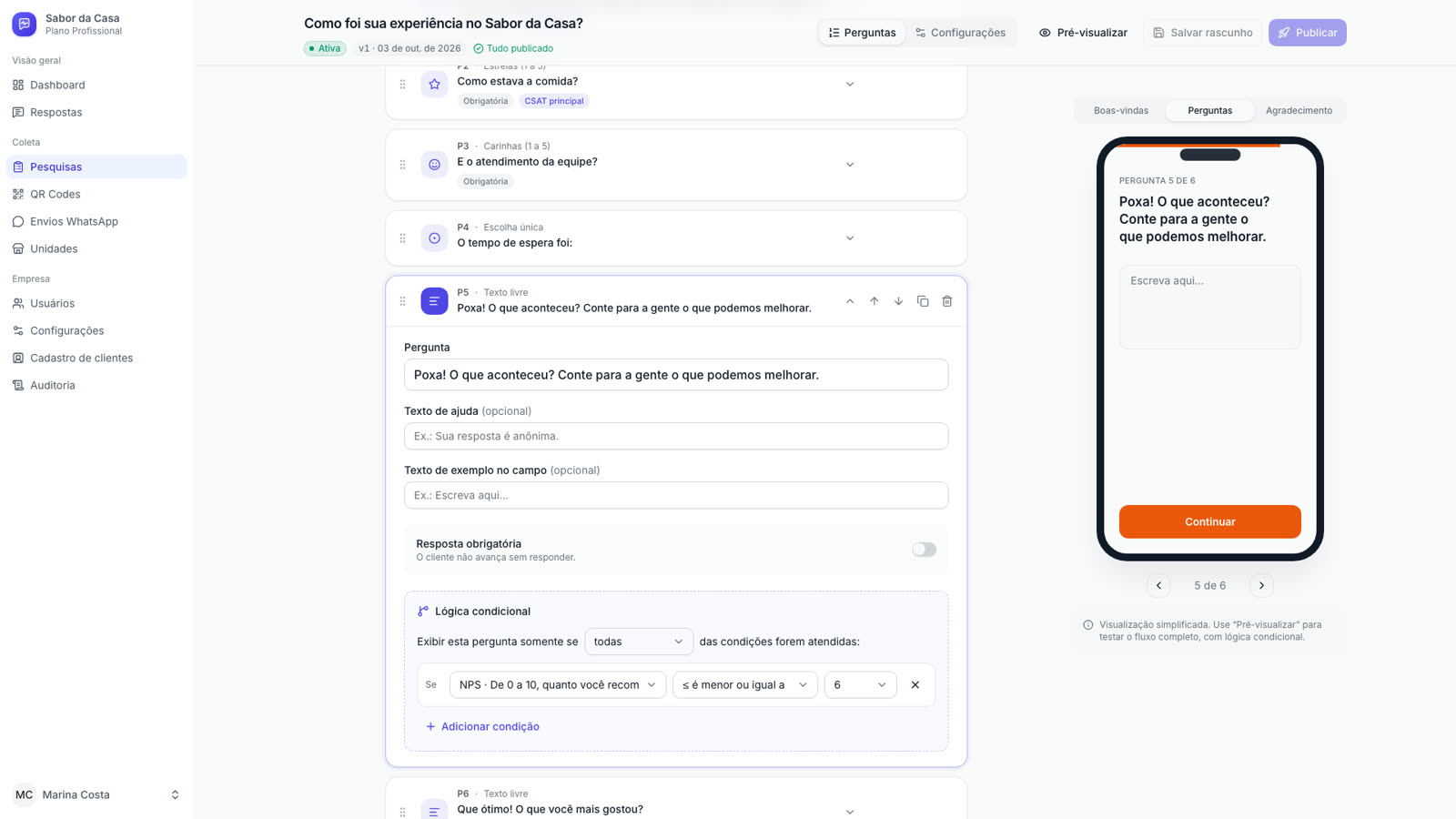Click the Publicar button
This screenshot has height=819, width=1456.
[1308, 33]
